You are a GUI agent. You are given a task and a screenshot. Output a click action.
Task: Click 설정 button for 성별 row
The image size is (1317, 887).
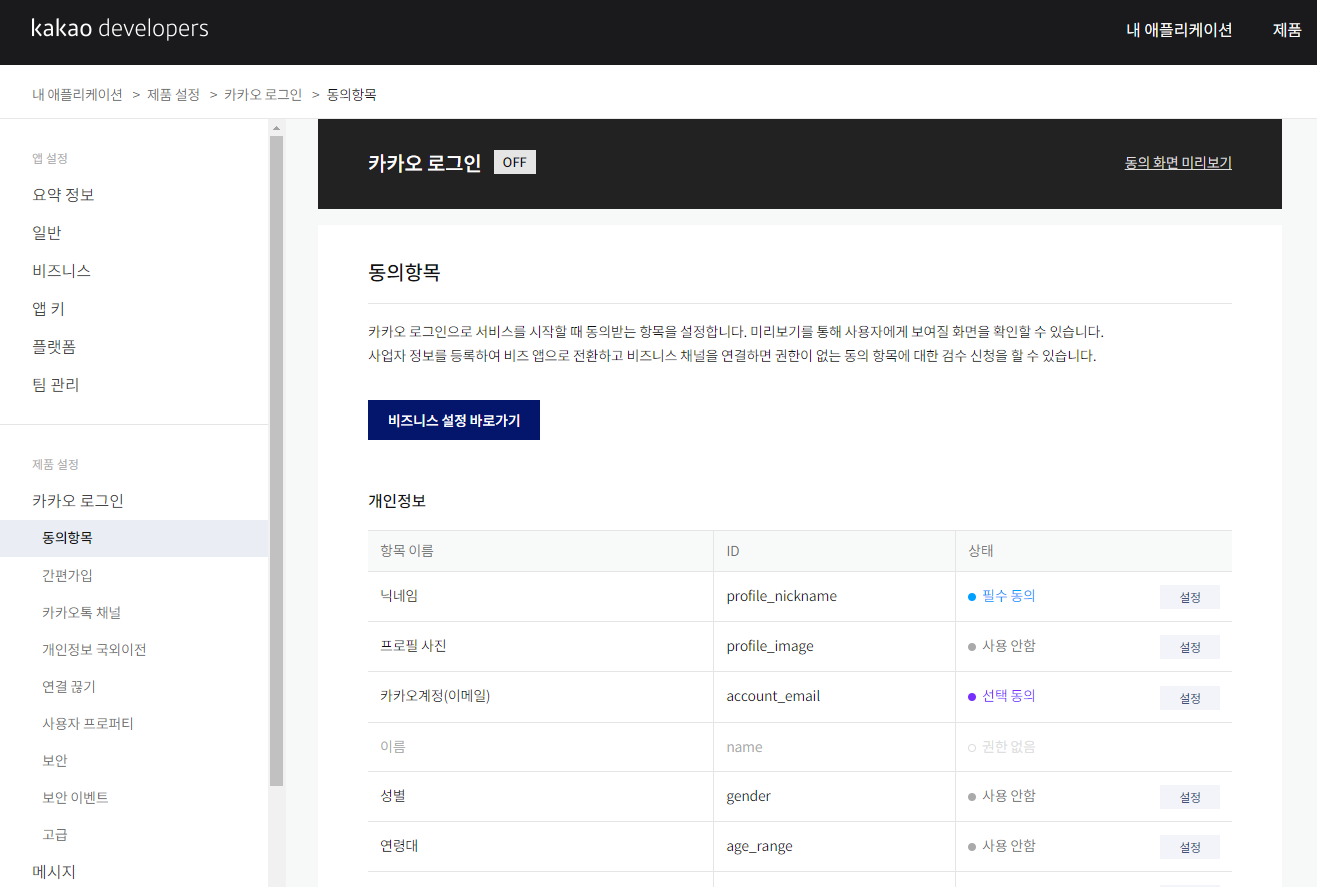pos(1190,797)
